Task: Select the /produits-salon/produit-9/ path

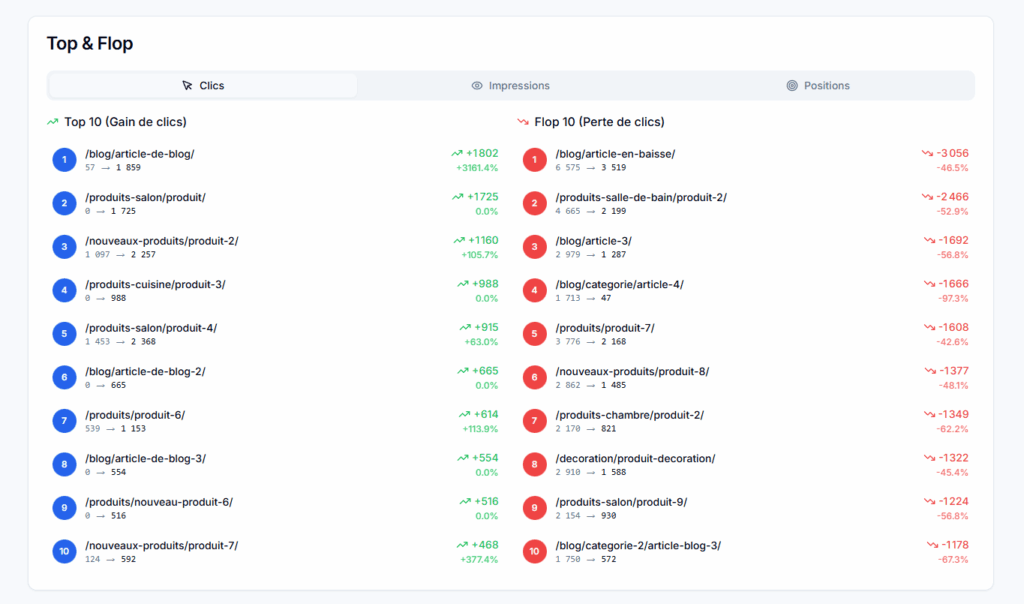Action: tap(621, 502)
